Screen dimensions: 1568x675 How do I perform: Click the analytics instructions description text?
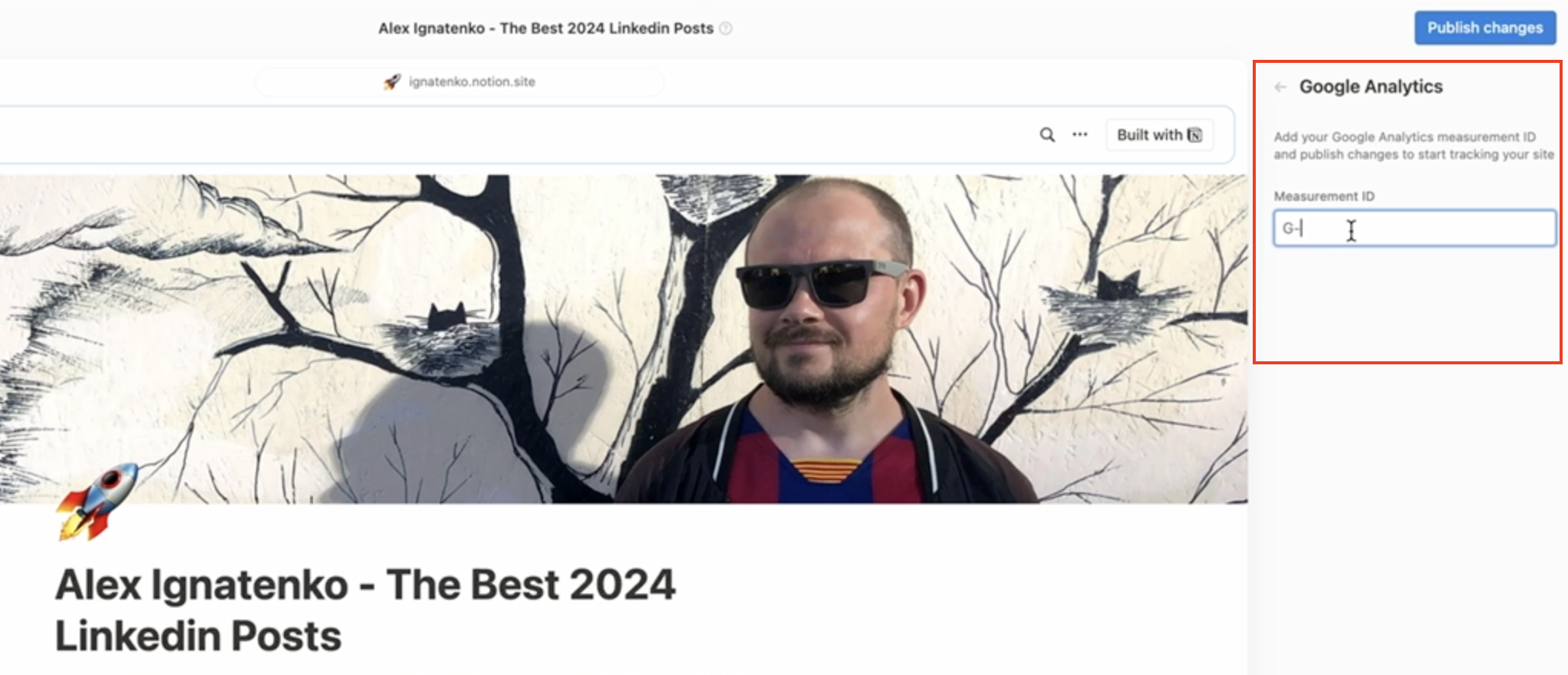[x=1413, y=146]
